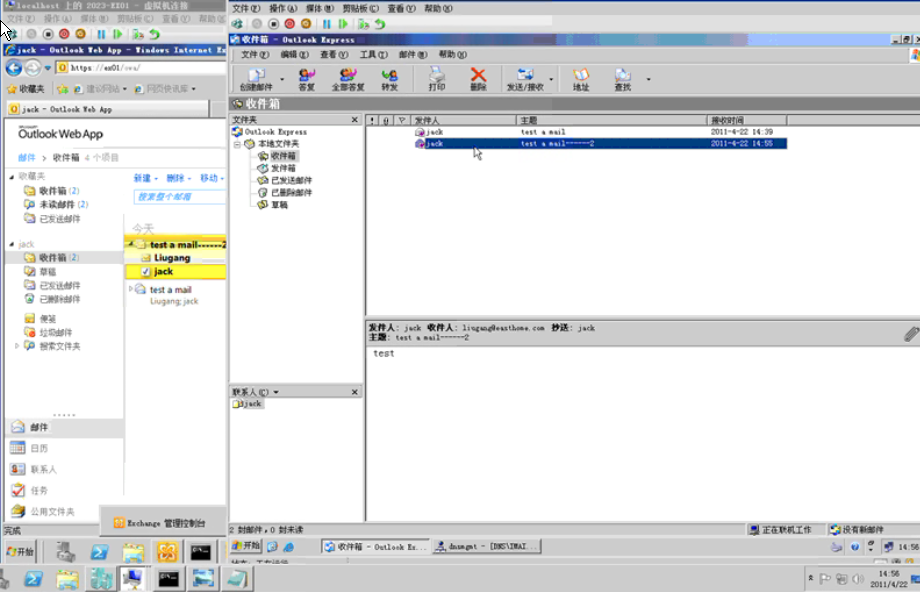Click Pause icon in Outlook Express VM toolbar
This screenshot has width=920, height=592.
(x=327, y=24)
